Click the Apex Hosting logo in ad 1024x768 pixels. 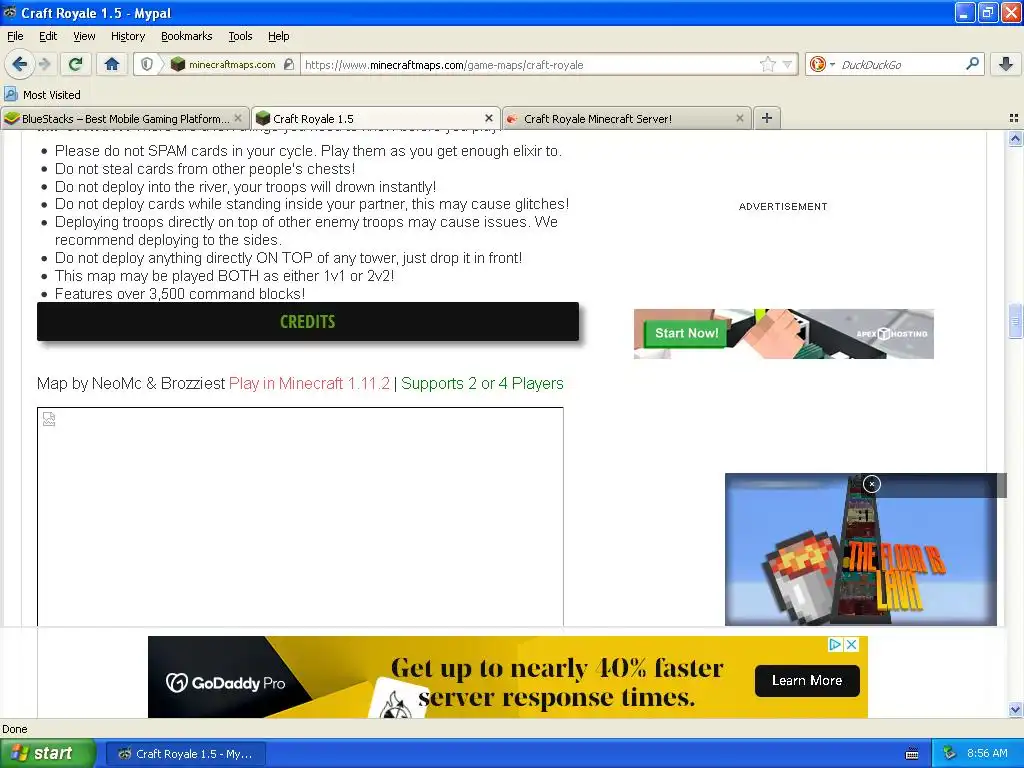point(892,334)
